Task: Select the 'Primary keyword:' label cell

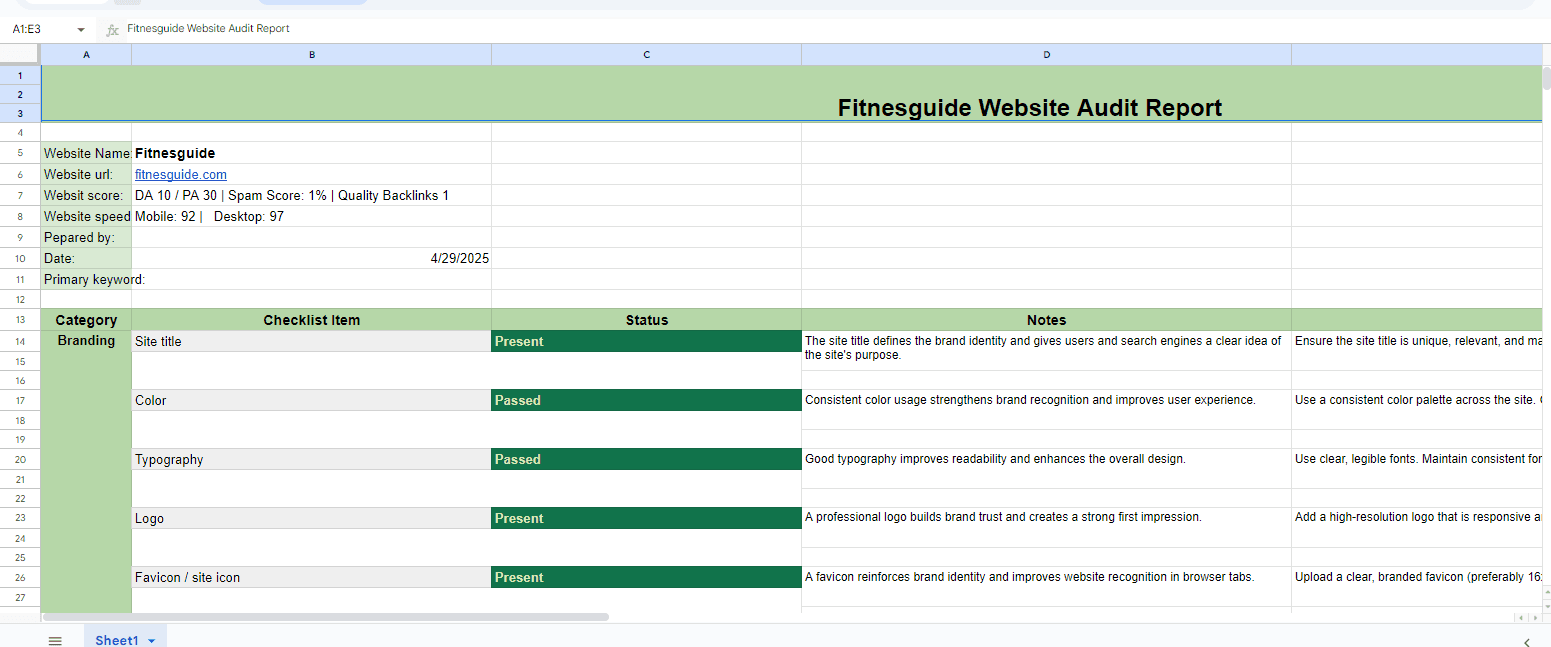Action: [x=86, y=279]
